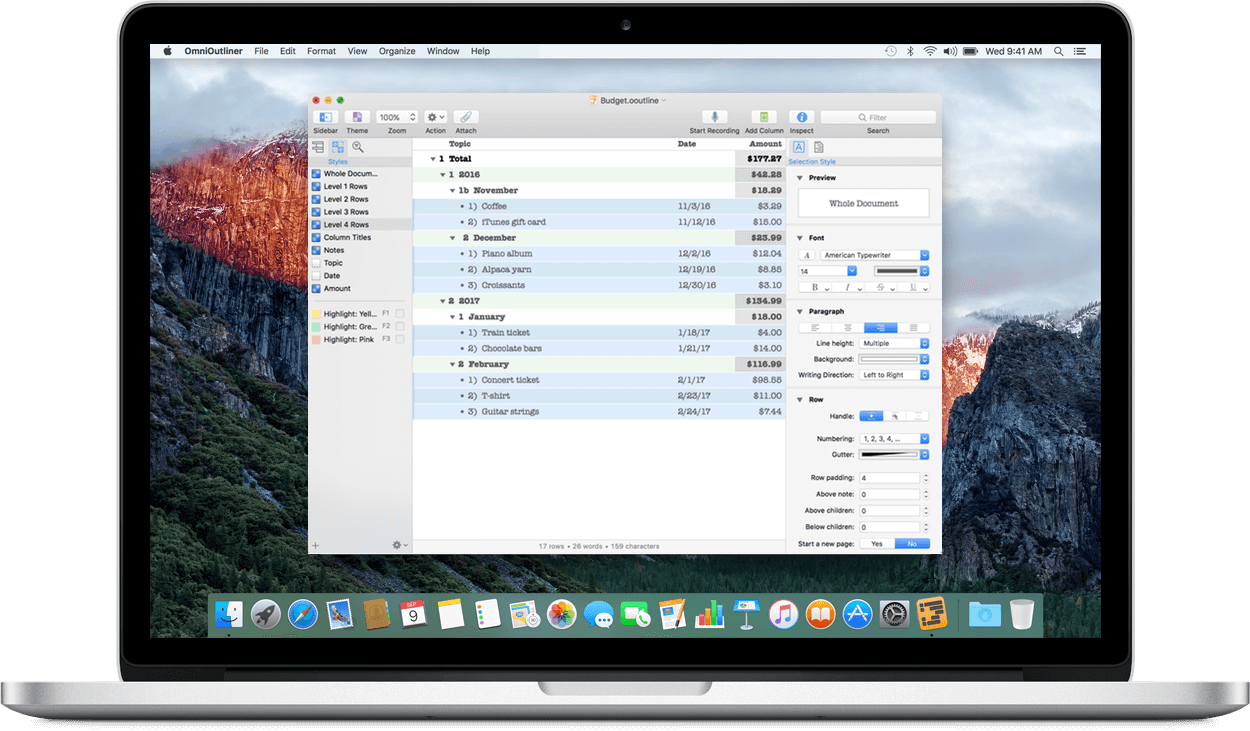Open the document inspector page icon

[818, 147]
